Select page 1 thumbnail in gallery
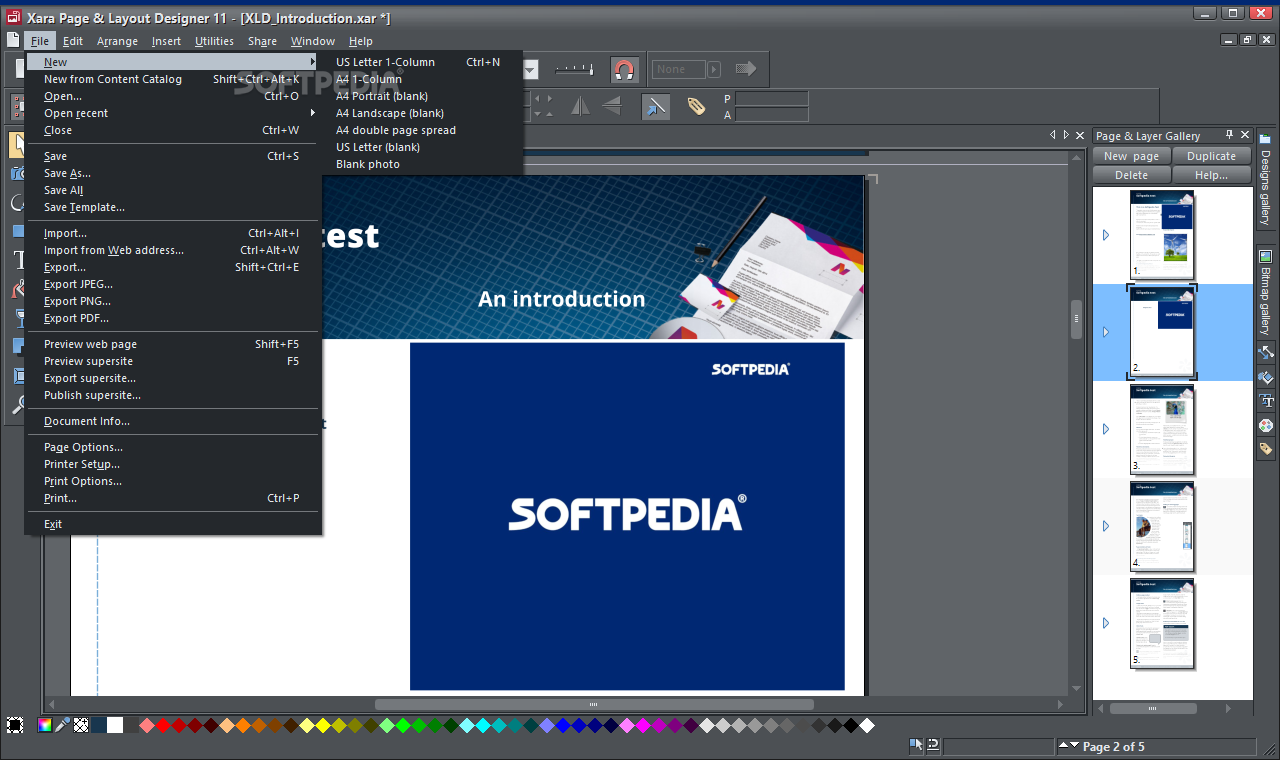Image resolution: width=1280 pixels, height=760 pixels. pos(1161,235)
